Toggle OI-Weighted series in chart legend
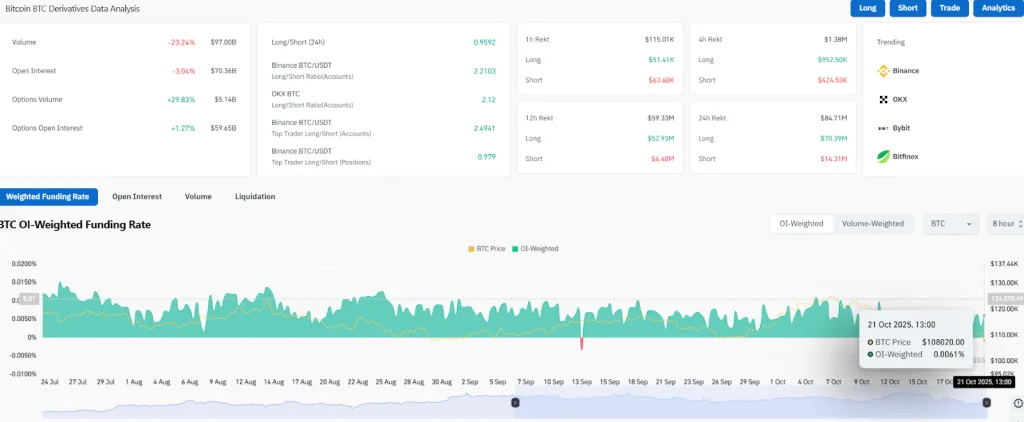The width and height of the screenshot is (1024, 422). pyautogui.click(x=537, y=248)
